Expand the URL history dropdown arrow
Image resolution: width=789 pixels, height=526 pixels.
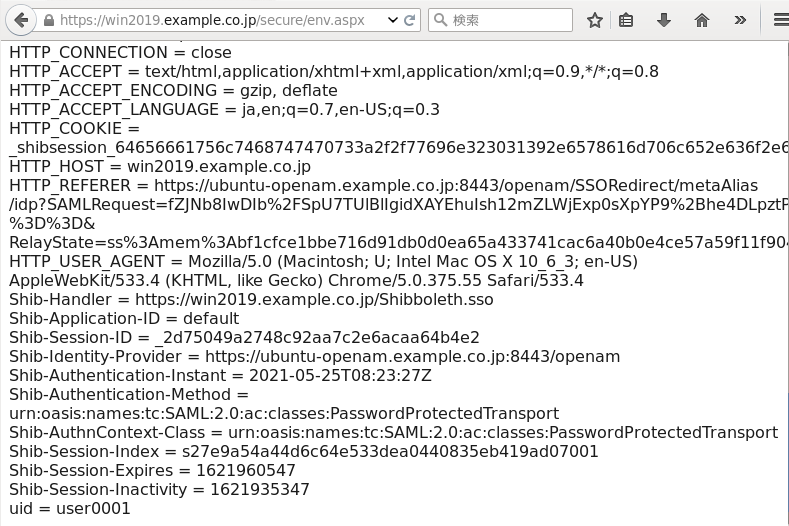tap(392, 20)
